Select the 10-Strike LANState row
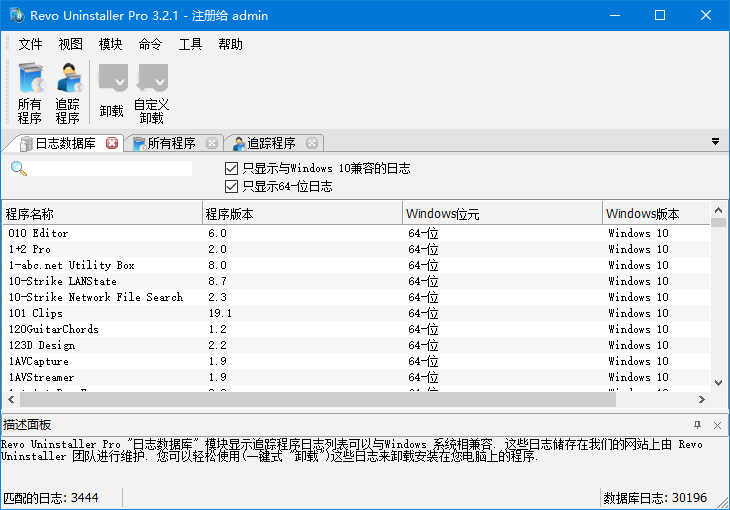The width and height of the screenshot is (730, 510). tap(356, 281)
